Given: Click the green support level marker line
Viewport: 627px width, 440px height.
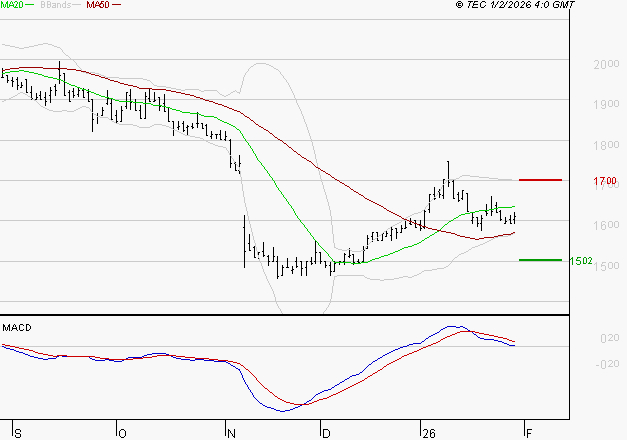Looking at the screenshot, I should [x=540, y=260].
